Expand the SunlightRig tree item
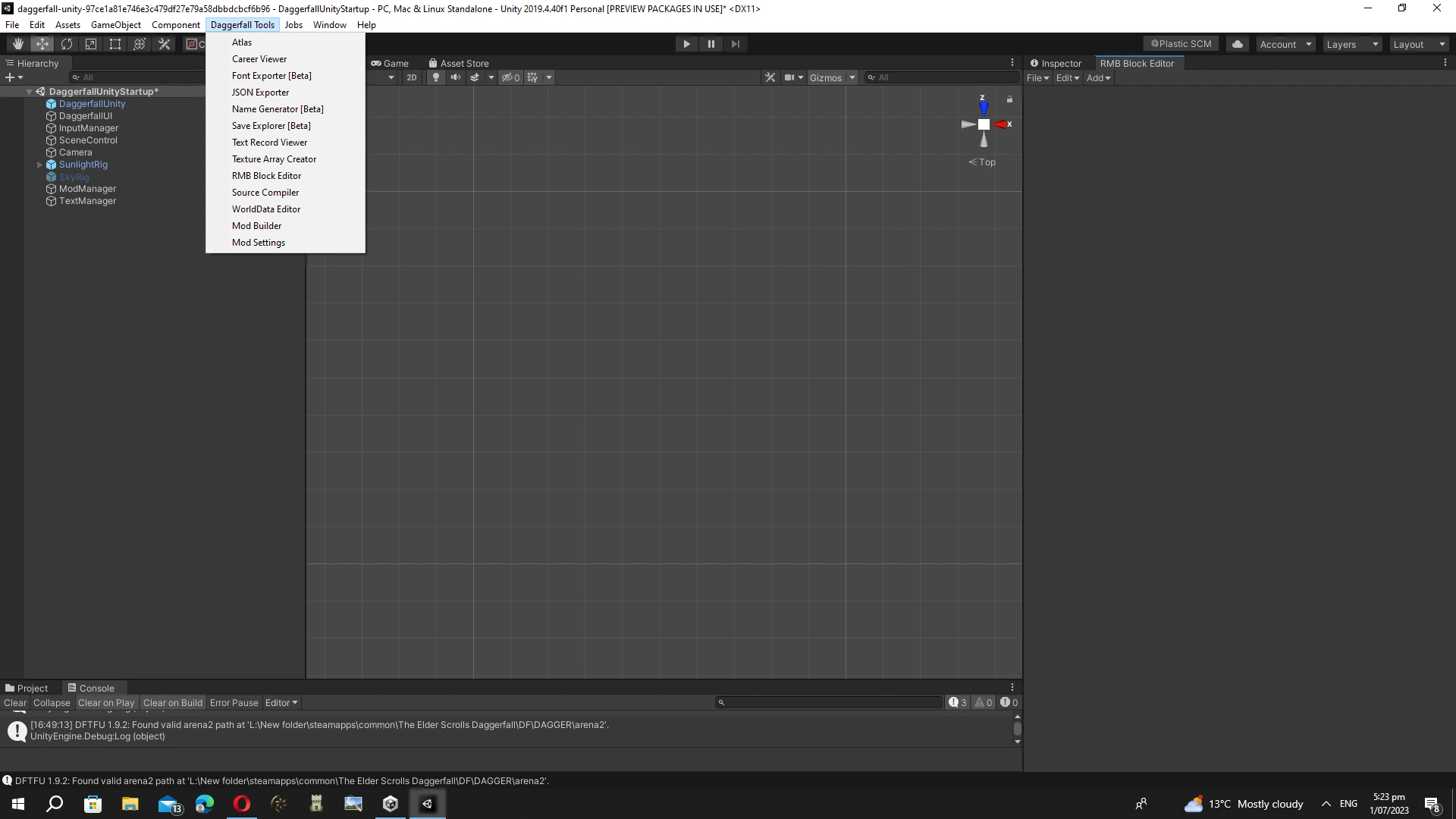The width and height of the screenshot is (1456, 819). coord(40,165)
